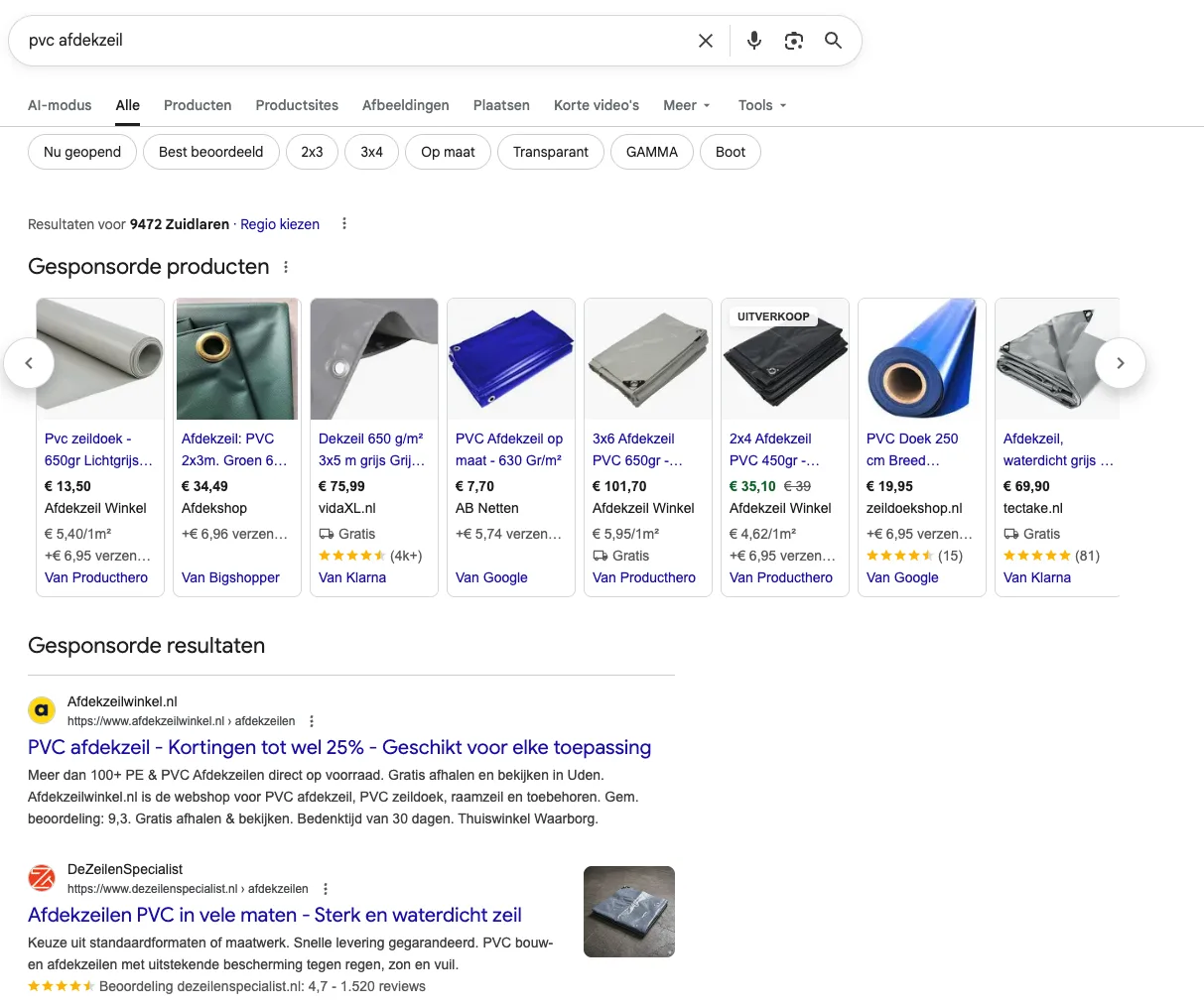Clear the search query with the X icon
The image size is (1204, 1006).
[x=706, y=41]
